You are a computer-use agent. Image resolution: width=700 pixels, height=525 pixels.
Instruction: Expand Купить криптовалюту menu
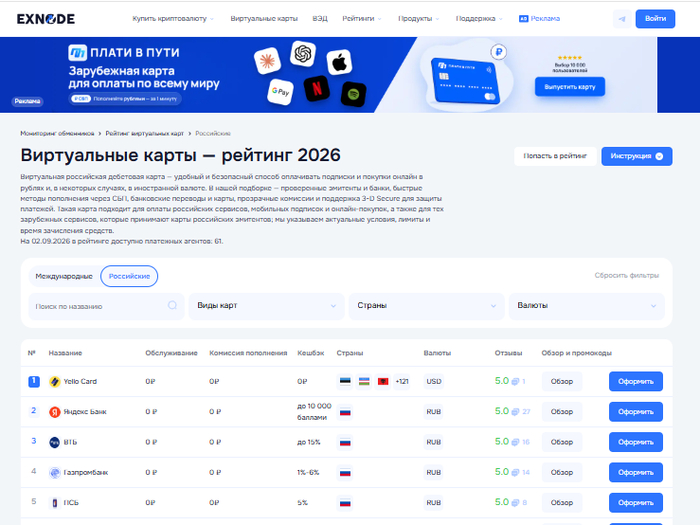pyautogui.click(x=173, y=19)
